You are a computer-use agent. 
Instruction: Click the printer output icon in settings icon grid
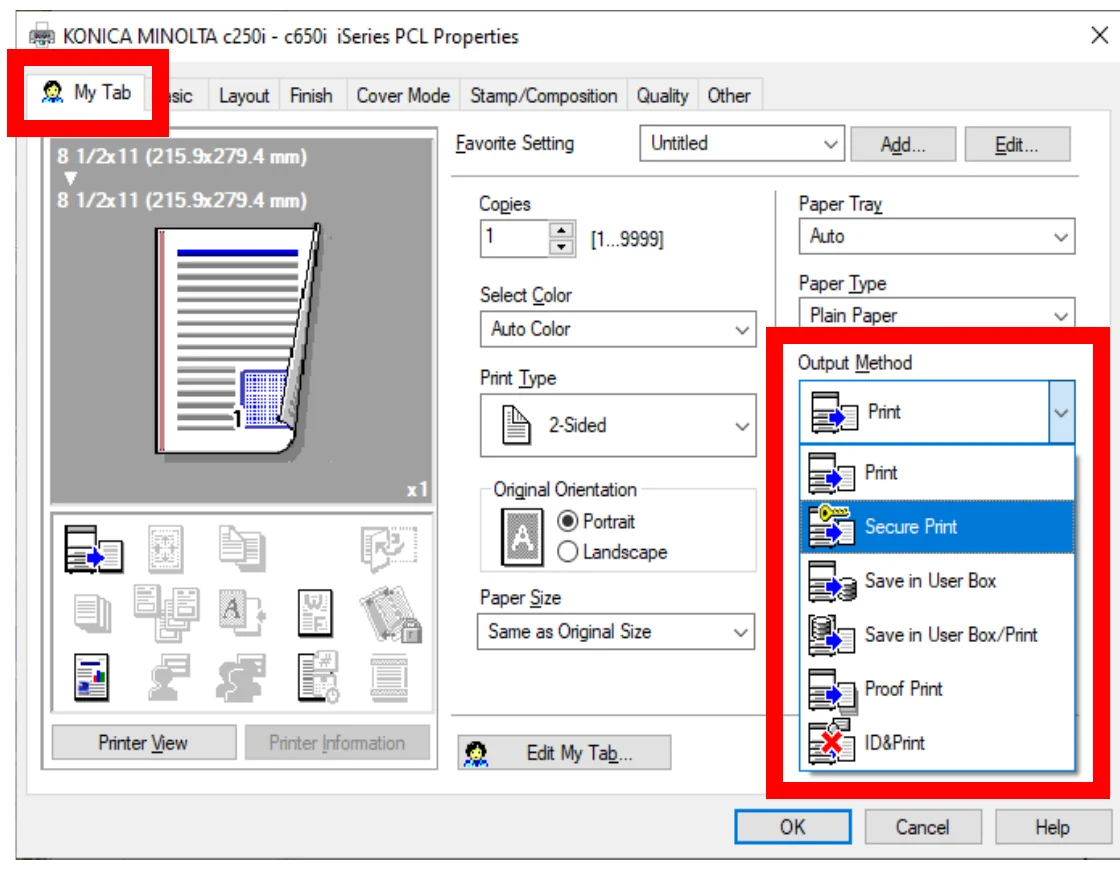[94, 549]
